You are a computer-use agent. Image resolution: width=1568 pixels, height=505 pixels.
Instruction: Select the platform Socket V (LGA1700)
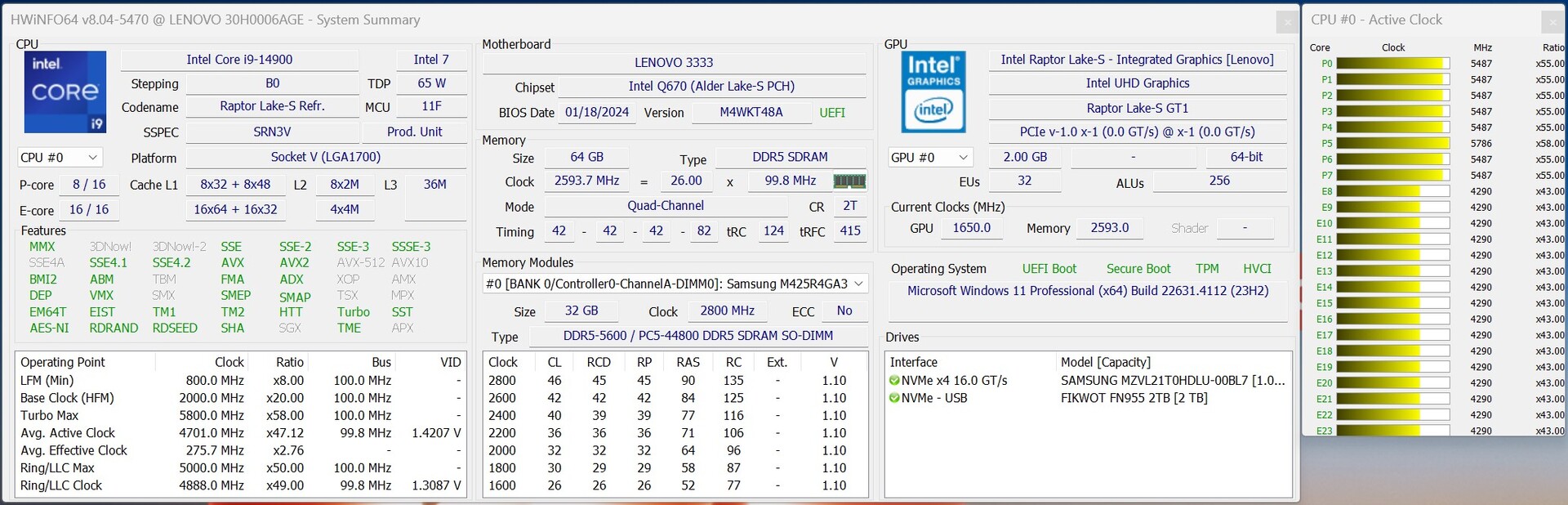(326, 157)
